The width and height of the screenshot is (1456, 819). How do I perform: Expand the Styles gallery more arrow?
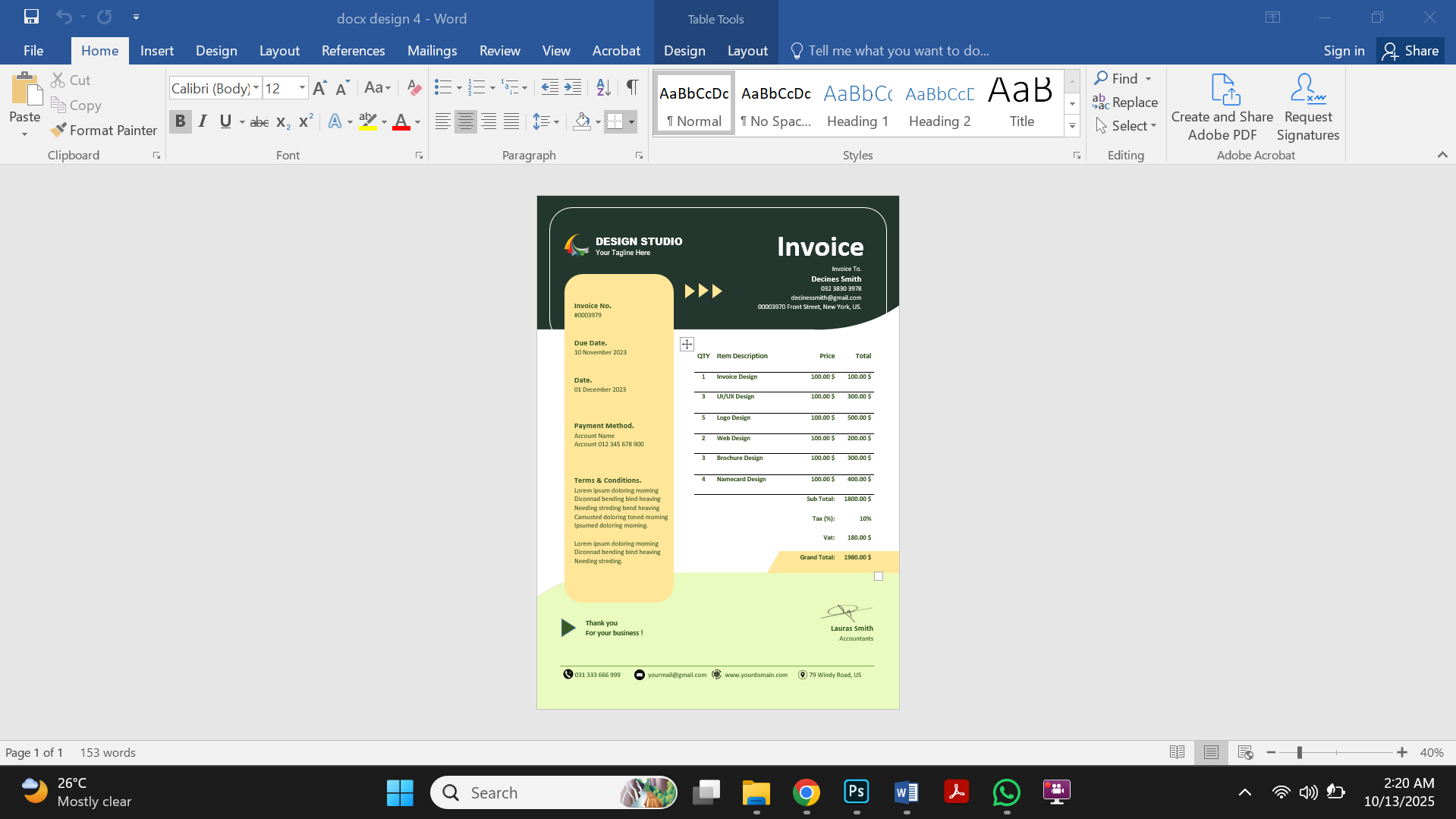tap(1072, 126)
